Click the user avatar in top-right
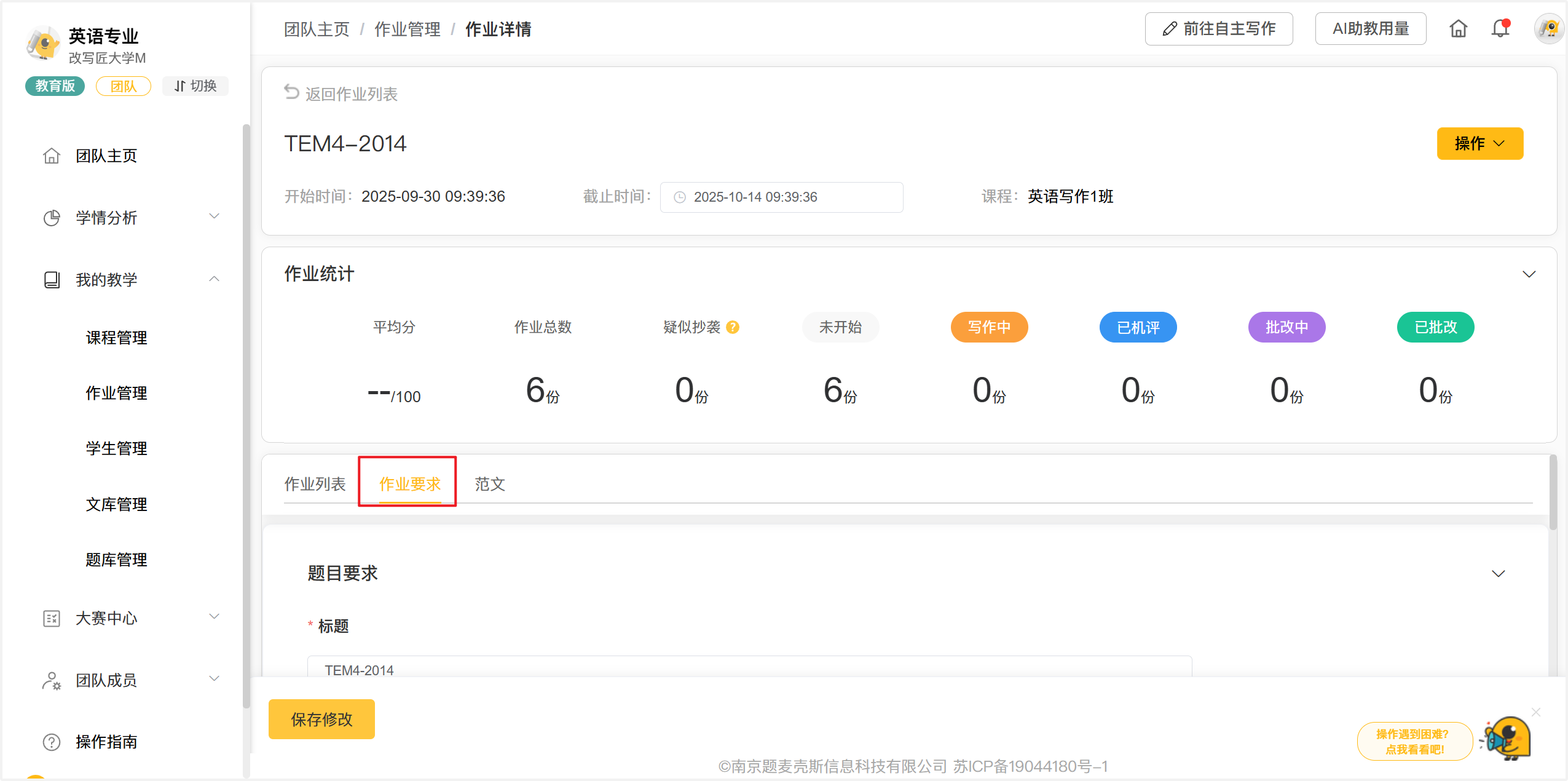 pos(1548,29)
